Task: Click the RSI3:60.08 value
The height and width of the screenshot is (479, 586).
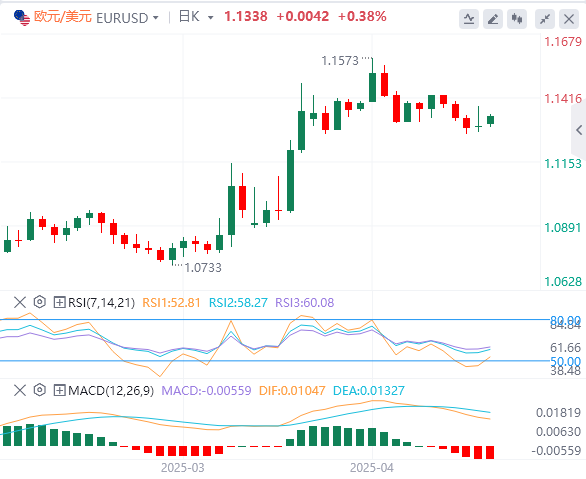Action: [x=305, y=302]
